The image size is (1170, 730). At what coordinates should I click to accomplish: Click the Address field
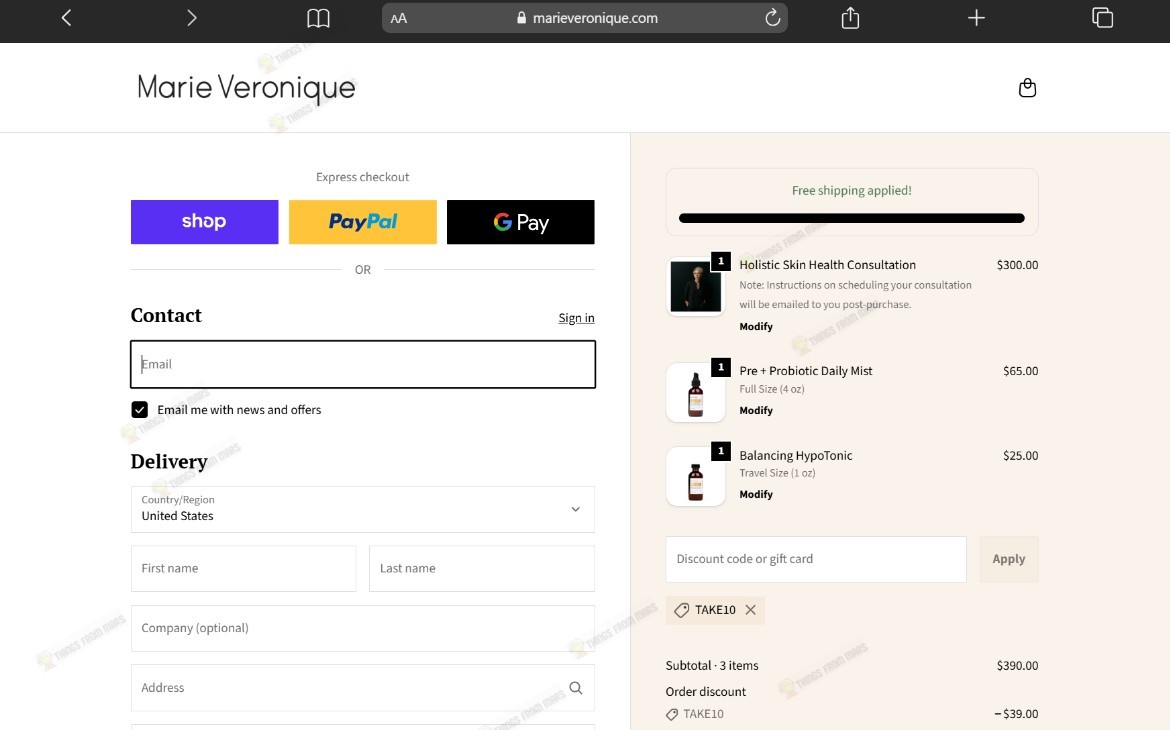tap(363, 687)
